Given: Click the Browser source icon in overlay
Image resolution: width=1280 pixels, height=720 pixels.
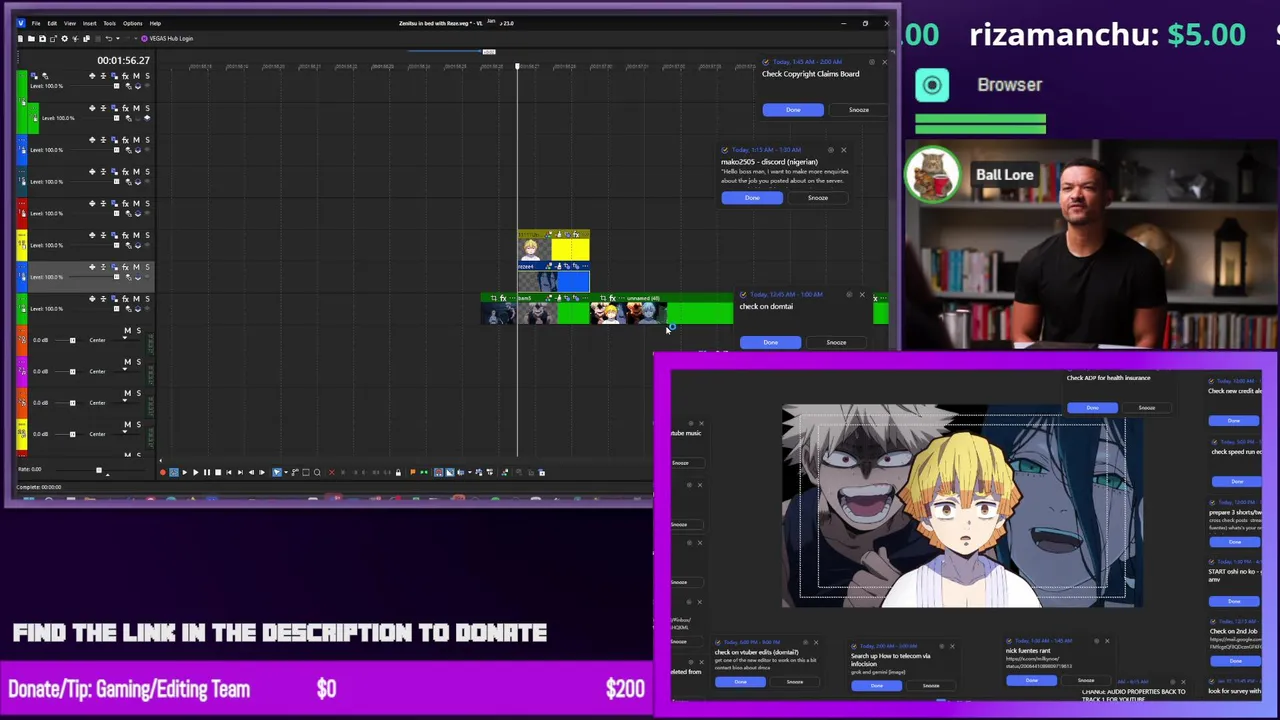Looking at the screenshot, I should (932, 85).
